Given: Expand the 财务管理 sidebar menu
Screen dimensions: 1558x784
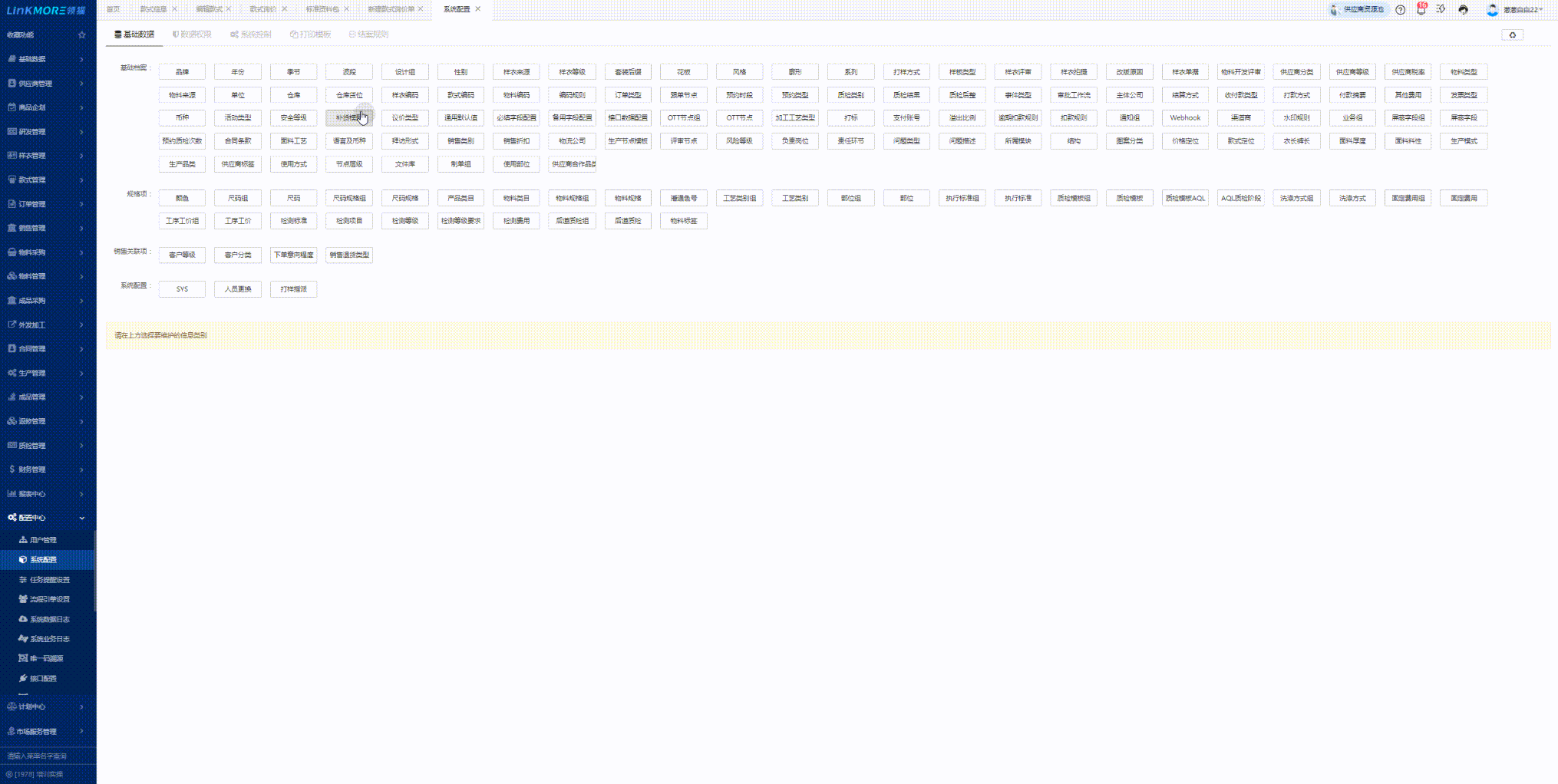Looking at the screenshot, I should point(81,469).
